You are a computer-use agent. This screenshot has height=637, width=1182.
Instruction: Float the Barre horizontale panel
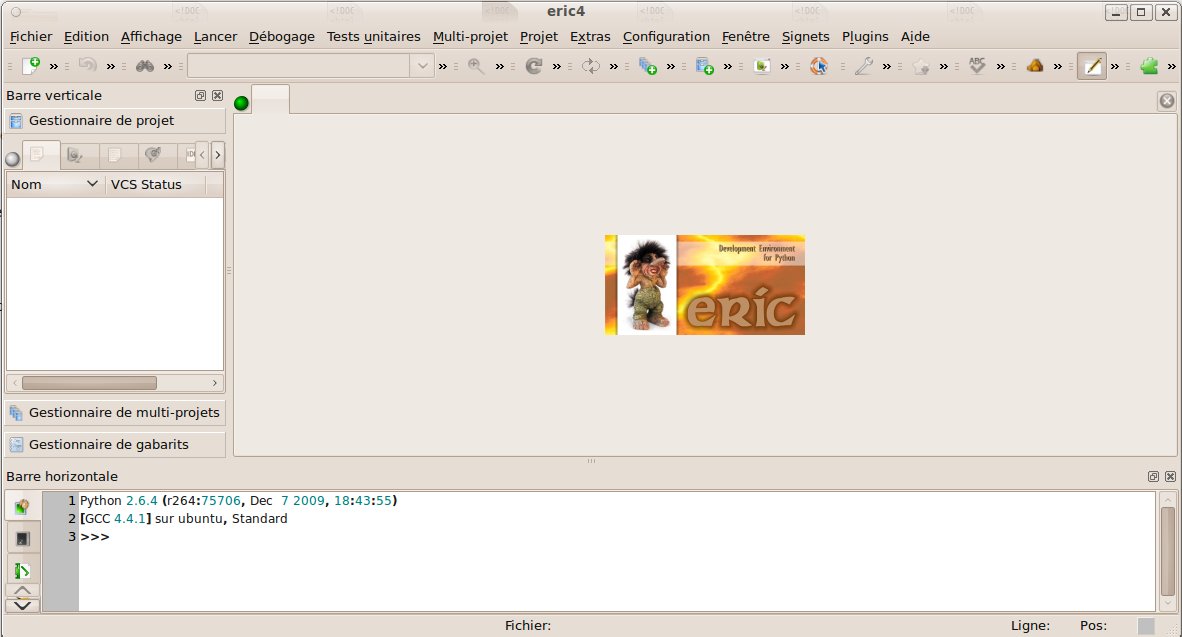click(x=1153, y=476)
